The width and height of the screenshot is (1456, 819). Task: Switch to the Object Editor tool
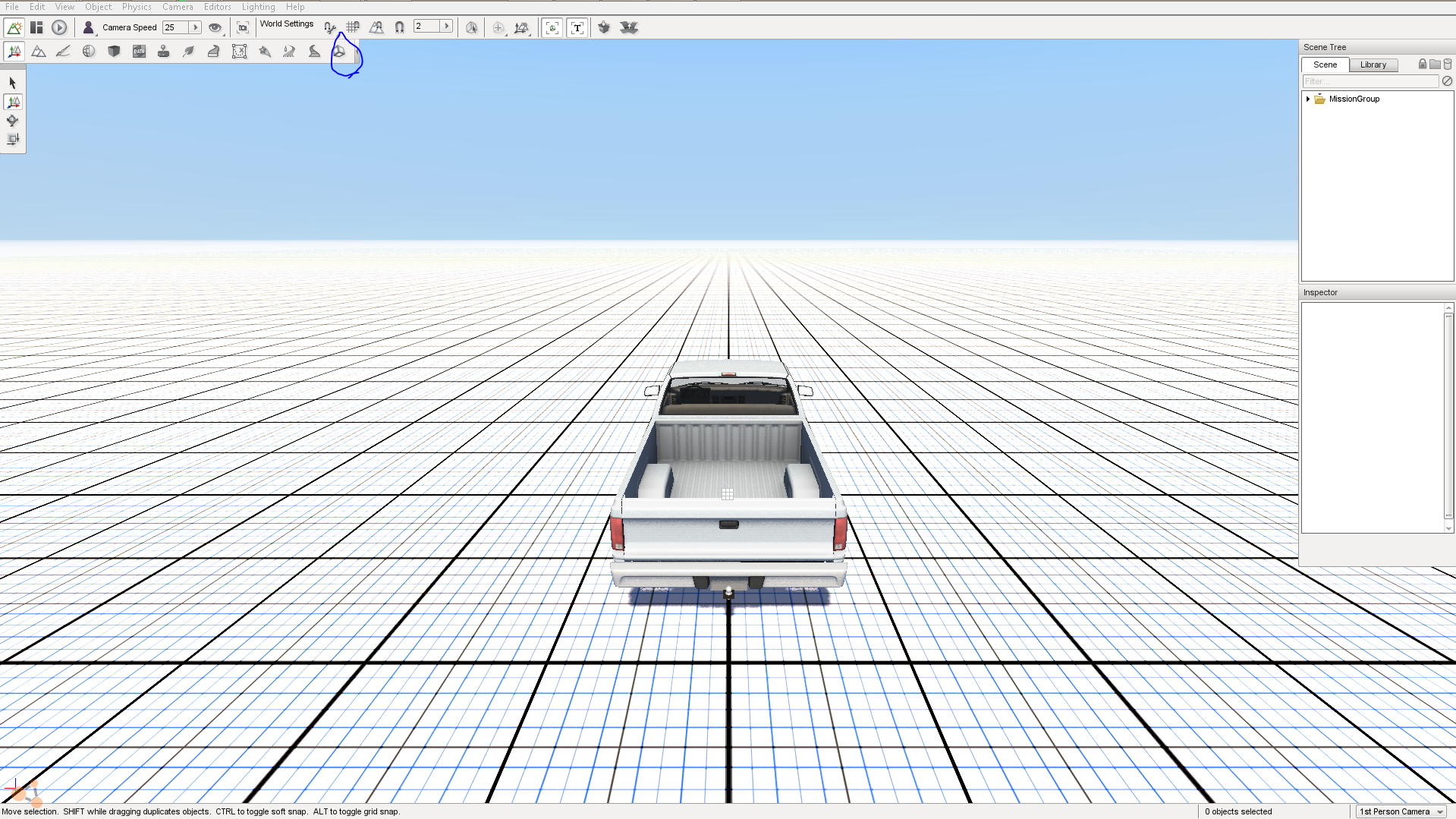[14, 52]
